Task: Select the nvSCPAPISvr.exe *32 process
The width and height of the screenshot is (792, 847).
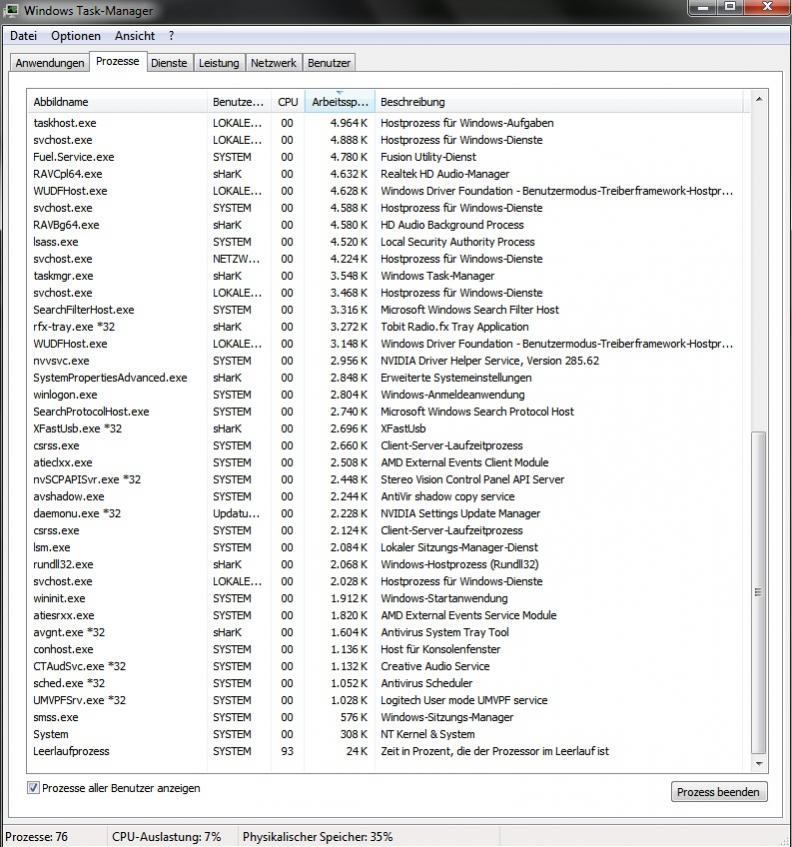Action: point(387,479)
